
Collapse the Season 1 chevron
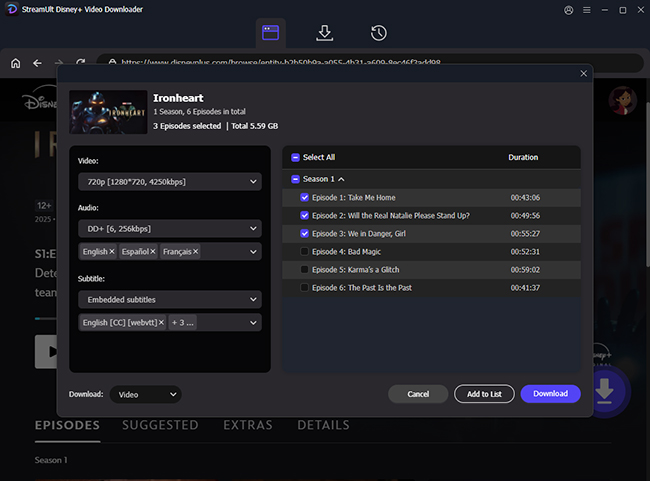(341, 179)
